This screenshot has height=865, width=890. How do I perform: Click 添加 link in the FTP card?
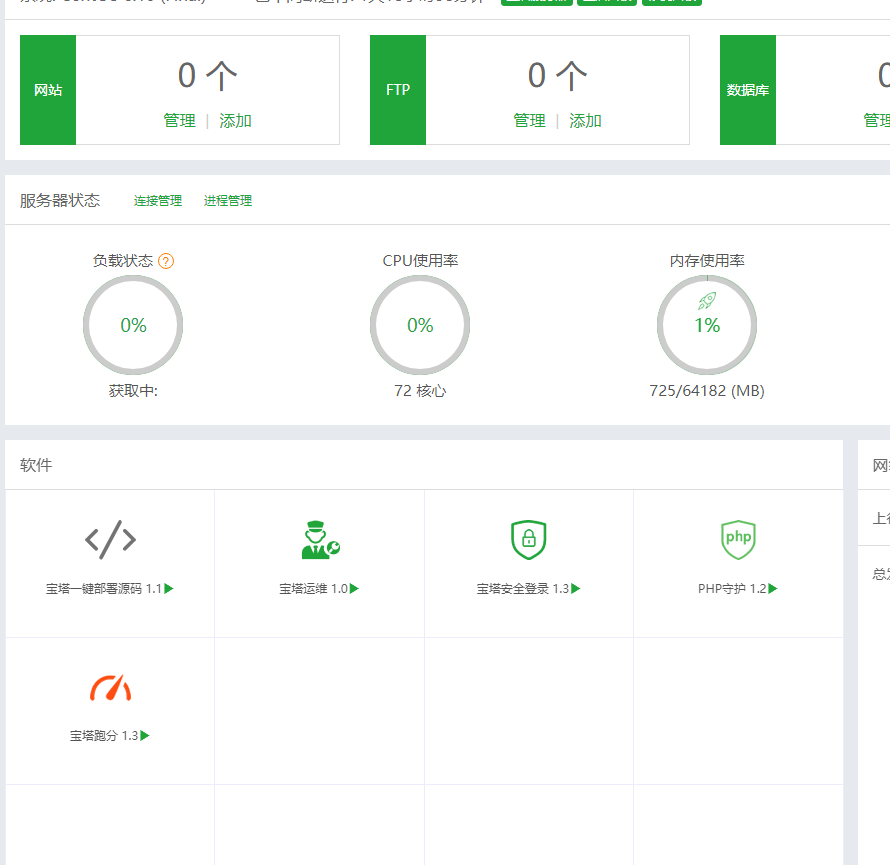(585, 120)
